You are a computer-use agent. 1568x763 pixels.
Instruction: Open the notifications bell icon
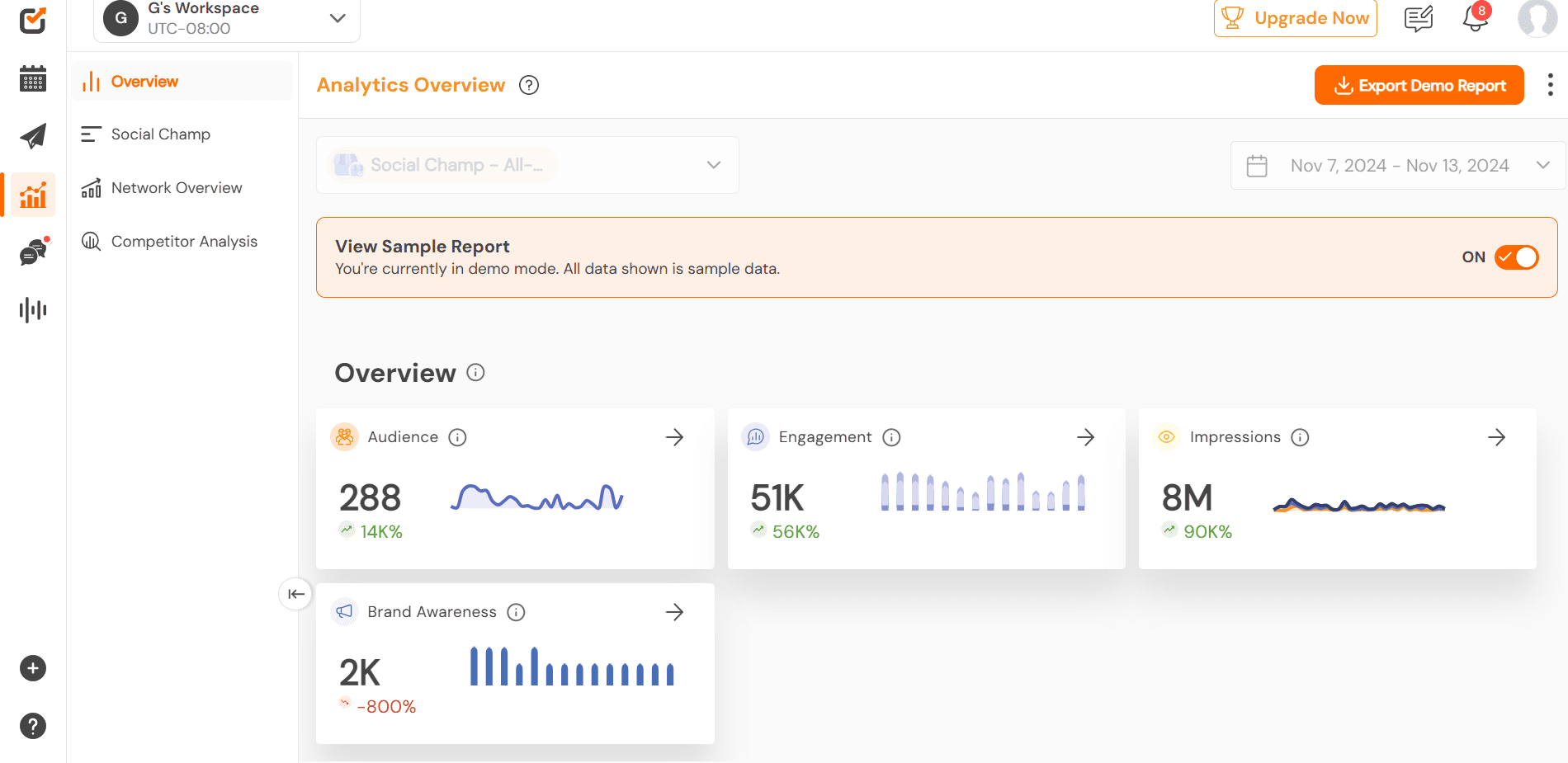click(1475, 18)
